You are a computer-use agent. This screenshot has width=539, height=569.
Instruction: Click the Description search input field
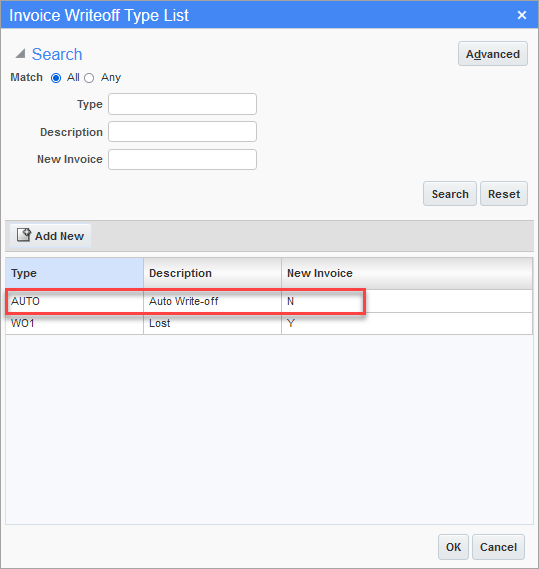(182, 131)
